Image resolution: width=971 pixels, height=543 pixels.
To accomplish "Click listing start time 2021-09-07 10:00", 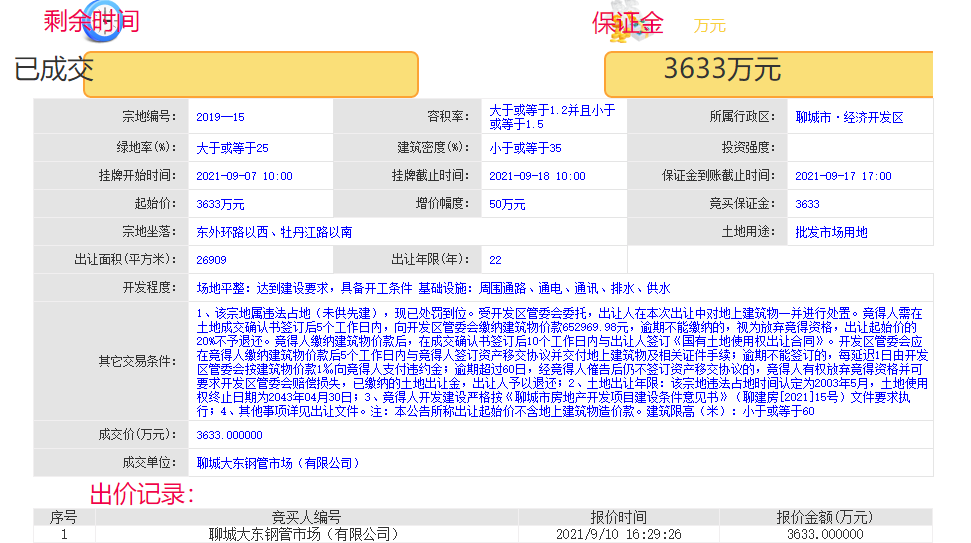I will pos(245,176).
